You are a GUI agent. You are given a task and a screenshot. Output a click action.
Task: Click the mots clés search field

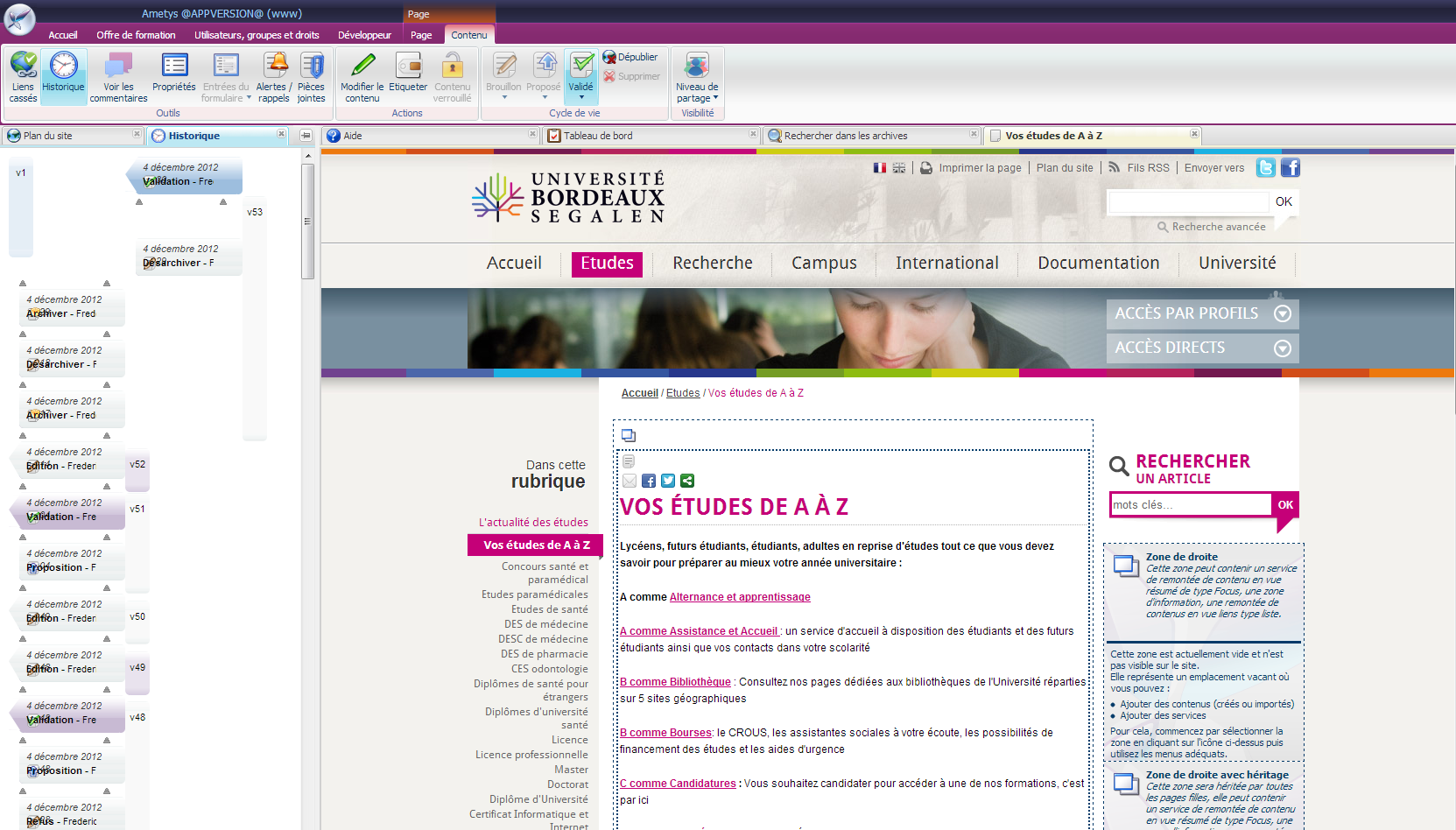click(x=1190, y=505)
